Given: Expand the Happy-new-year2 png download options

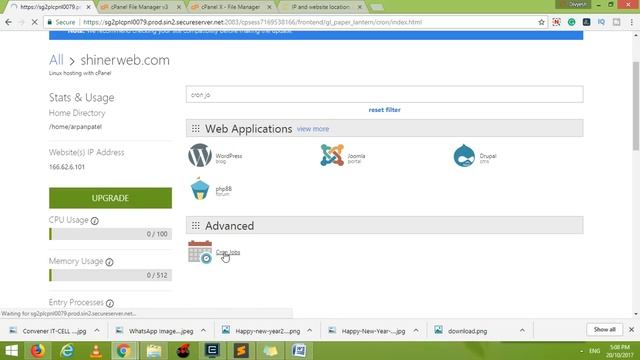Looking at the screenshot, I should [x=309, y=331].
